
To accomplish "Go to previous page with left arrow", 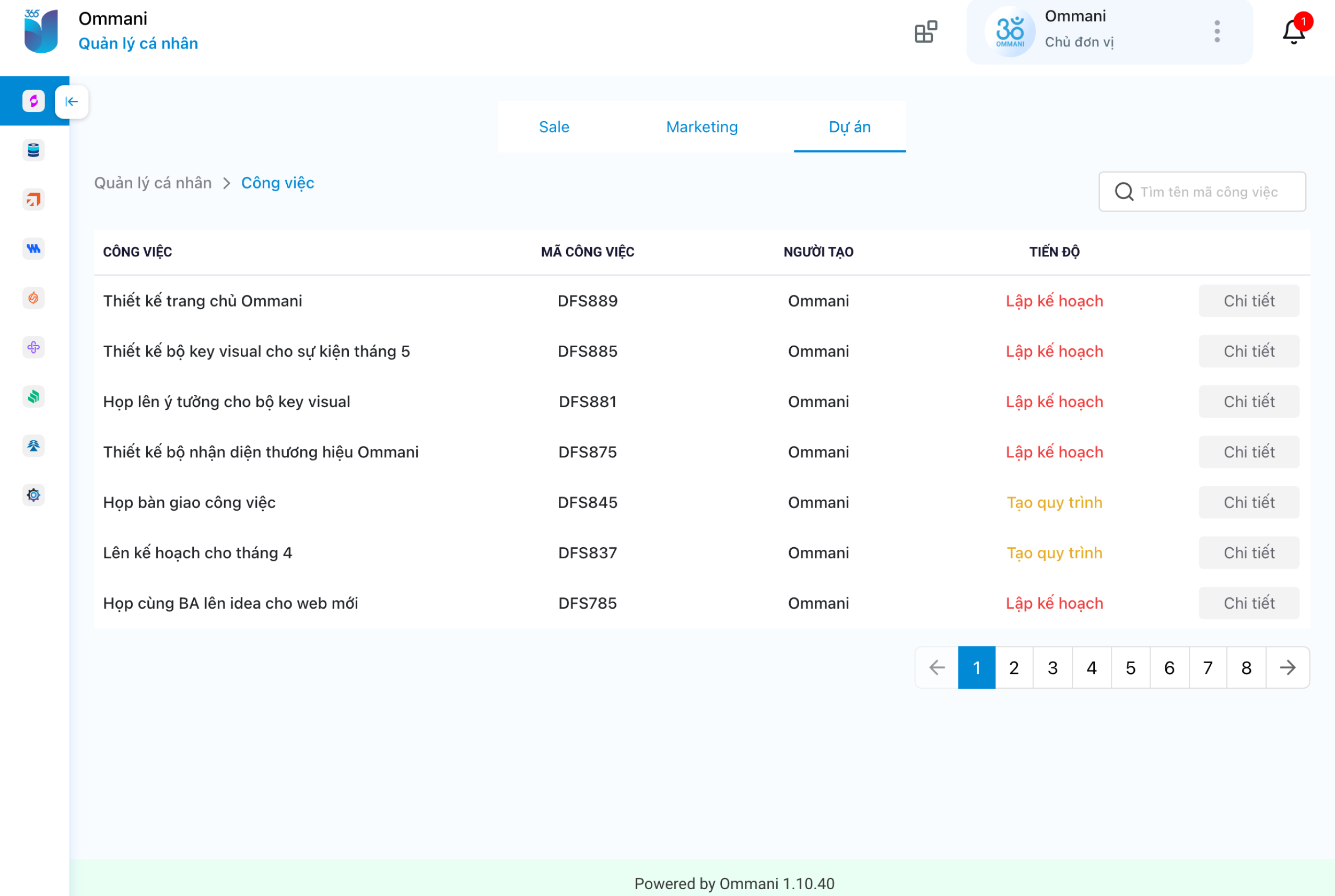I will tap(937, 667).
